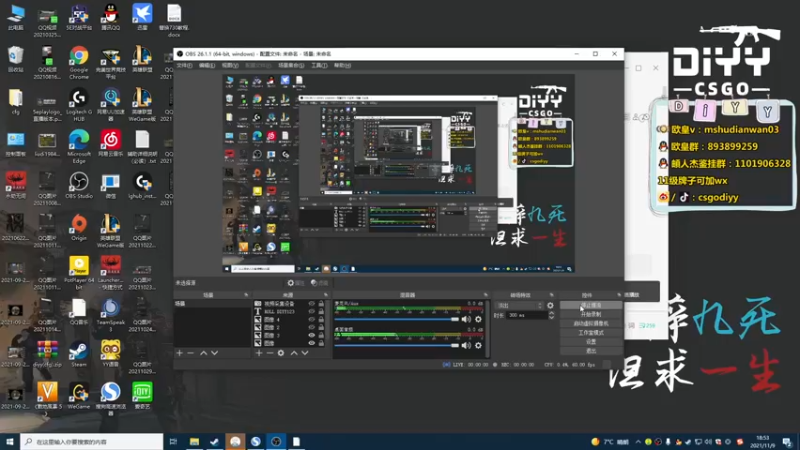Show hidden system tray icons chevron
The height and width of the screenshot is (450, 800).
tap(638, 442)
